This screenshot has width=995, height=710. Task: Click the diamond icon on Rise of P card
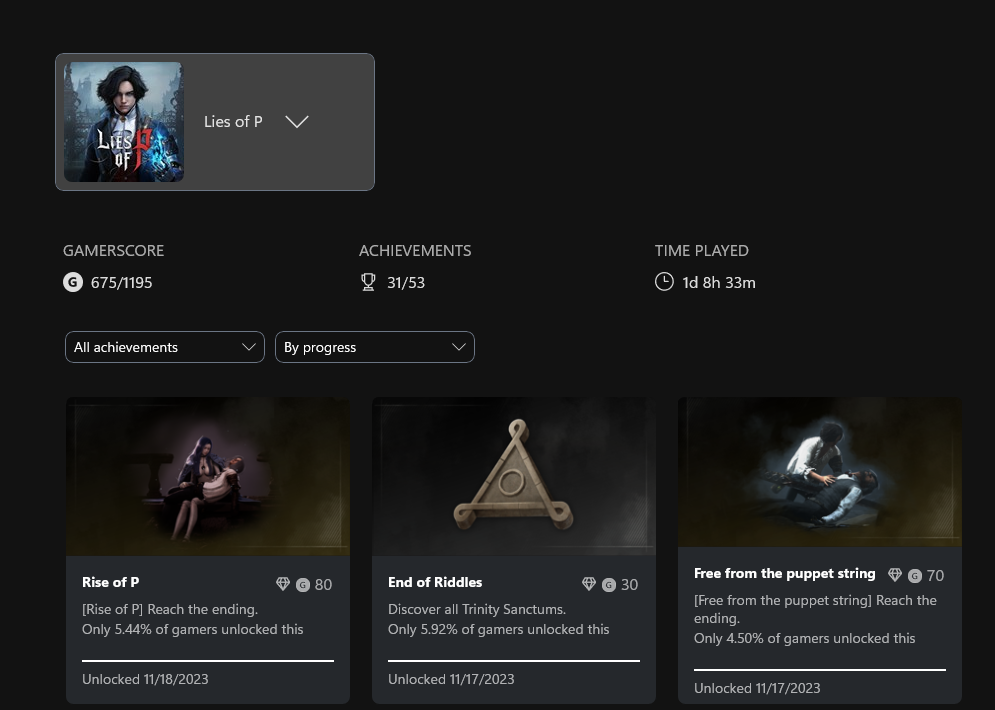pyautogui.click(x=283, y=584)
